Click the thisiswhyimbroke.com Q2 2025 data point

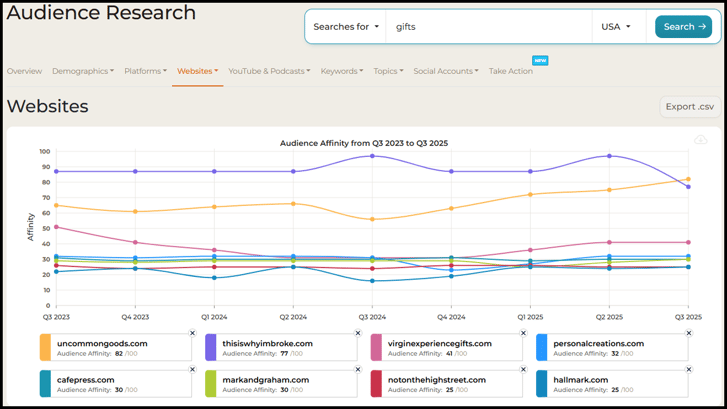[609, 156]
